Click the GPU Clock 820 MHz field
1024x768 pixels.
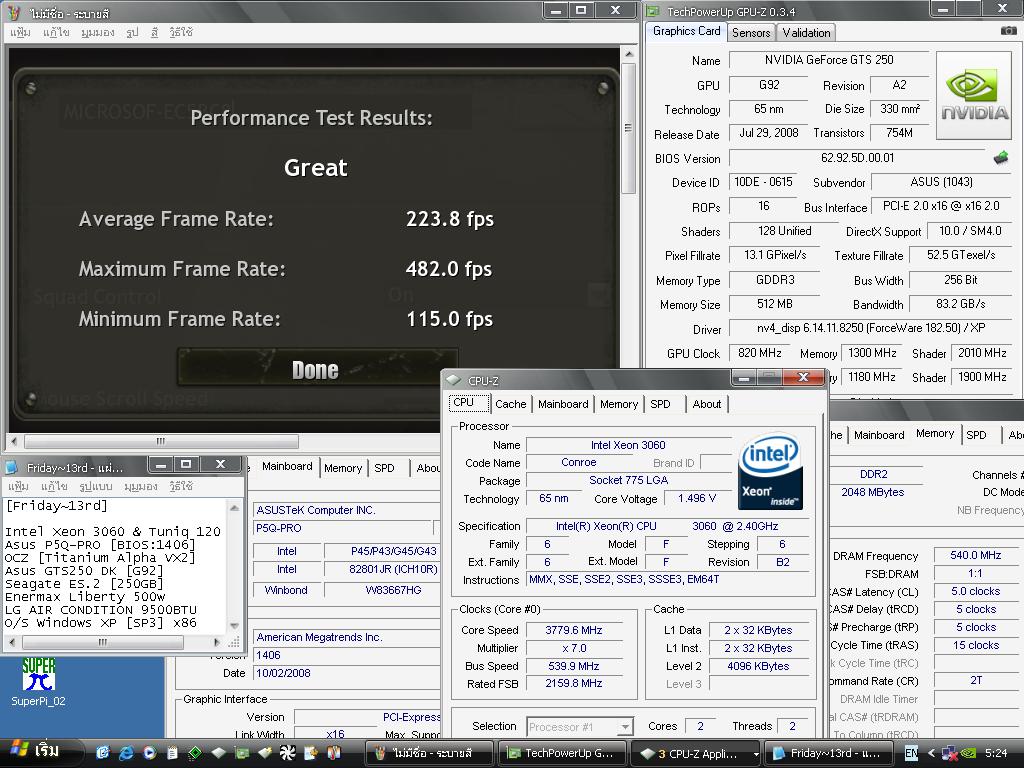760,353
